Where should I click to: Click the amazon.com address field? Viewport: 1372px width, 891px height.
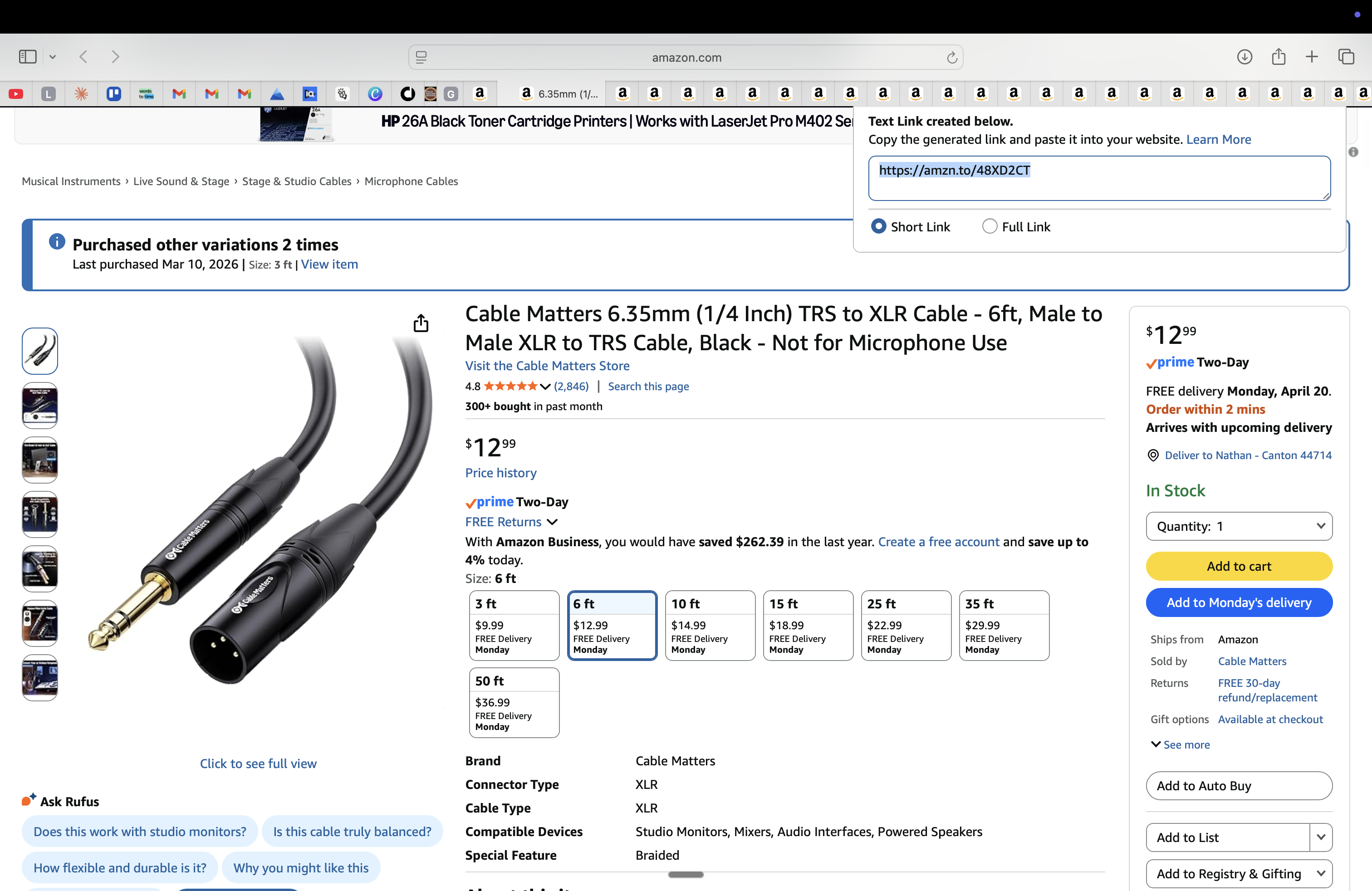(x=686, y=57)
